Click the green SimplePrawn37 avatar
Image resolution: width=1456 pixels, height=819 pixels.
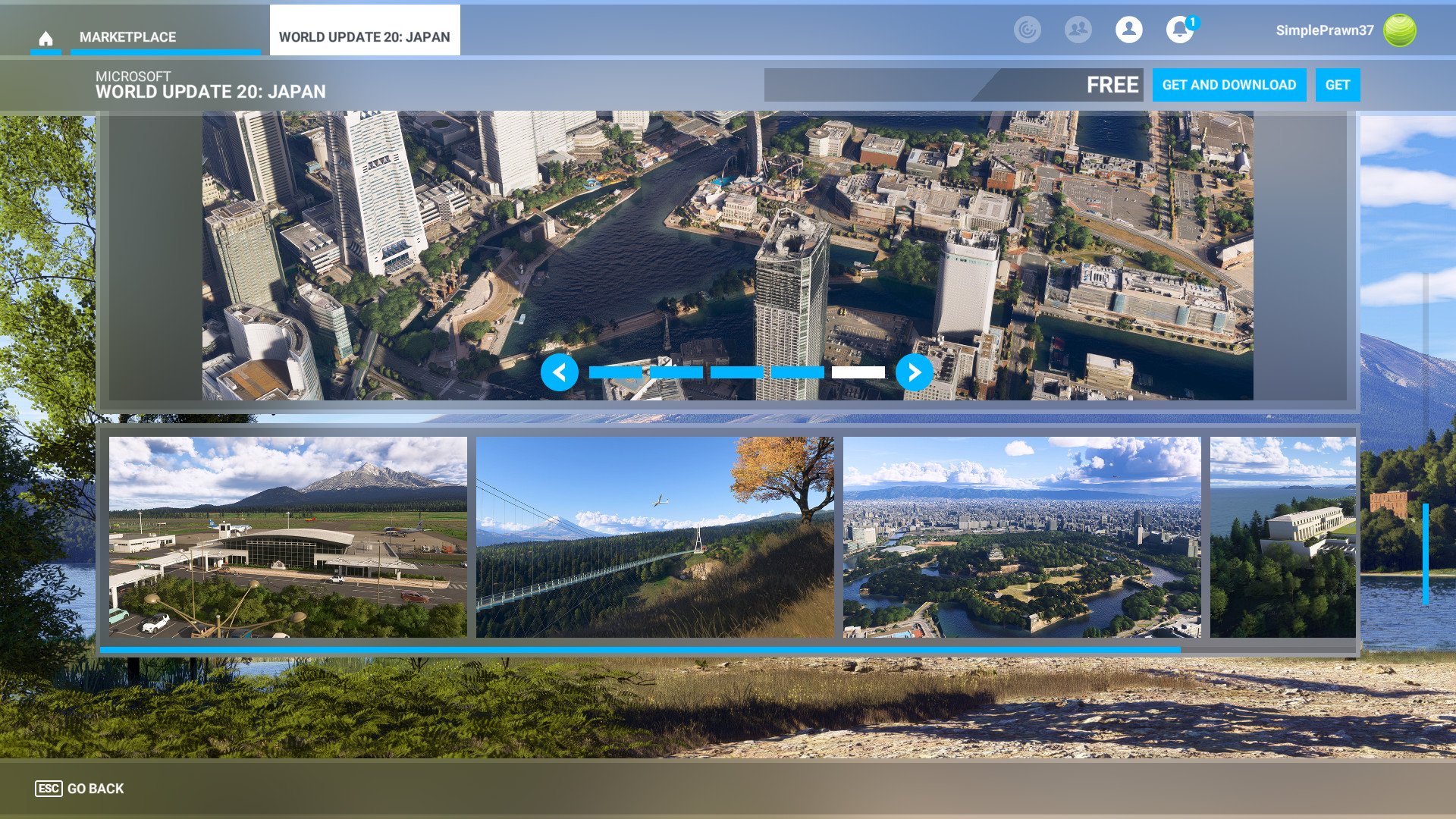(x=1399, y=30)
